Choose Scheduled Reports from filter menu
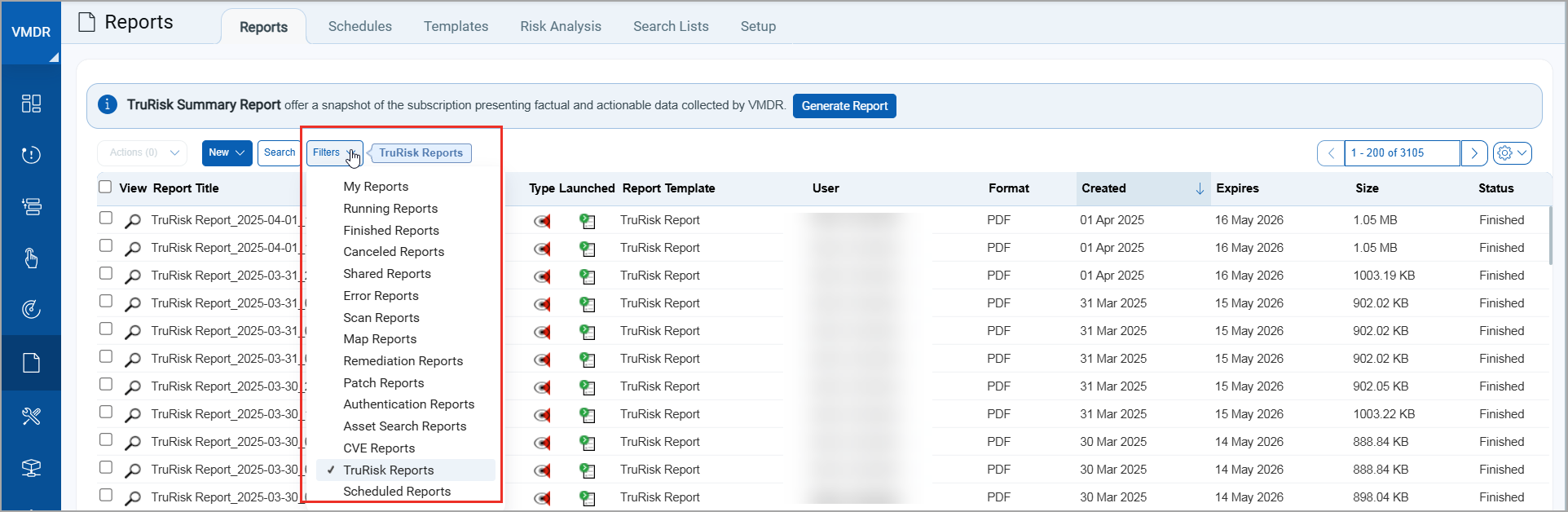The height and width of the screenshot is (512, 1568). (397, 492)
